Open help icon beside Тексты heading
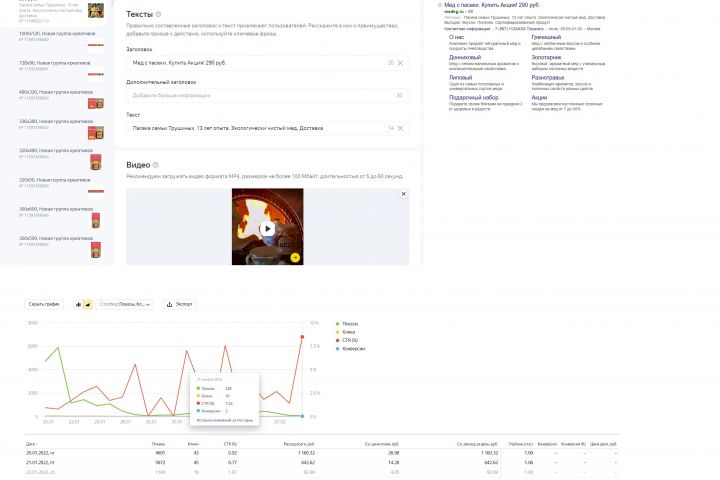The height and width of the screenshot is (480, 720). (x=158, y=14)
